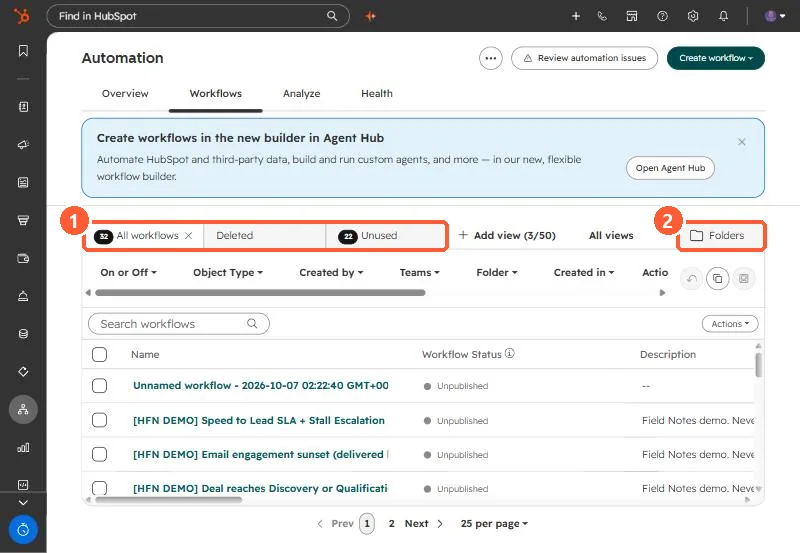Image resolution: width=800 pixels, height=553 pixels.
Task: Check the Unnamed workflow row checkbox
Action: pyautogui.click(x=99, y=386)
